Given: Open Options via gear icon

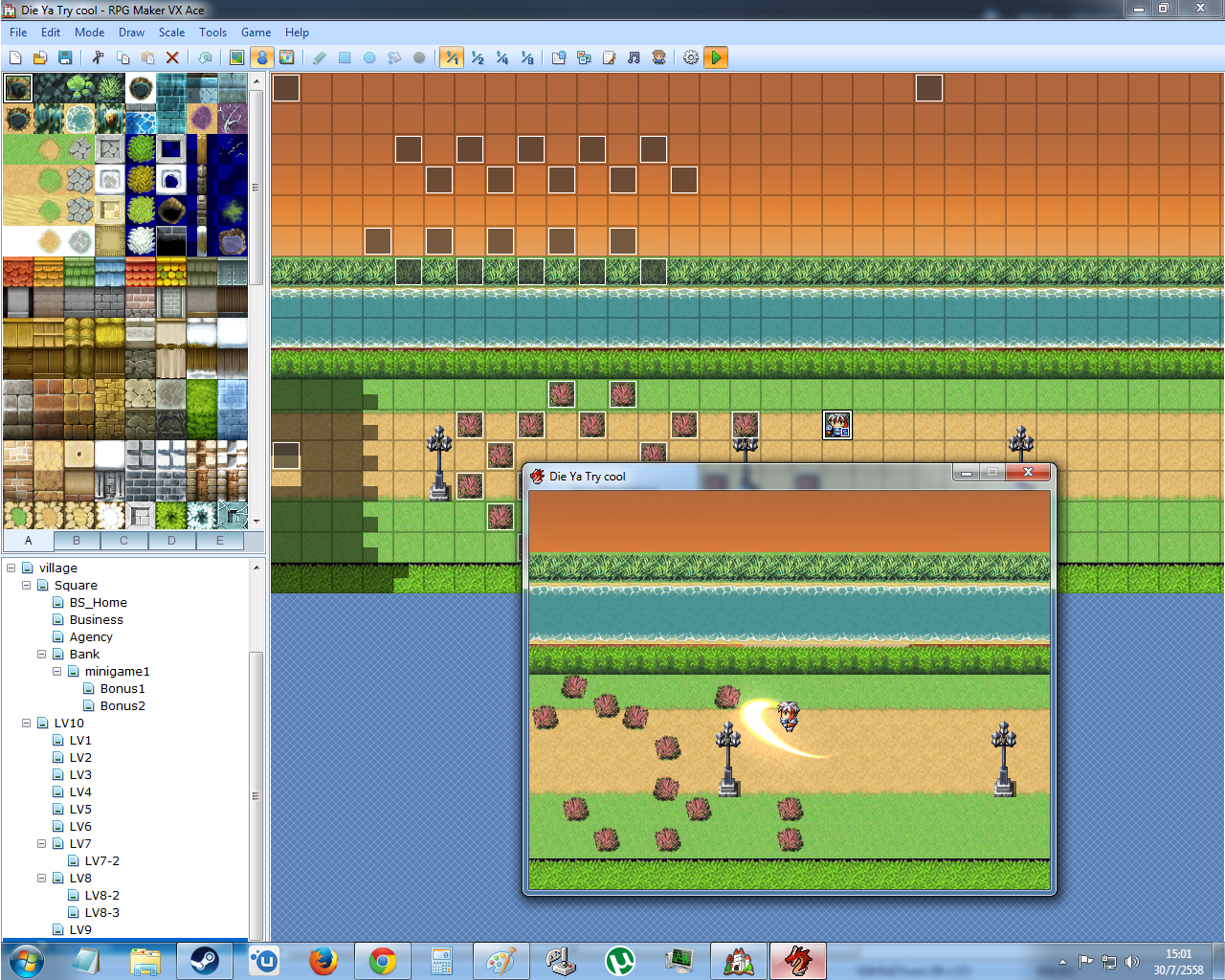Looking at the screenshot, I should coord(691,57).
